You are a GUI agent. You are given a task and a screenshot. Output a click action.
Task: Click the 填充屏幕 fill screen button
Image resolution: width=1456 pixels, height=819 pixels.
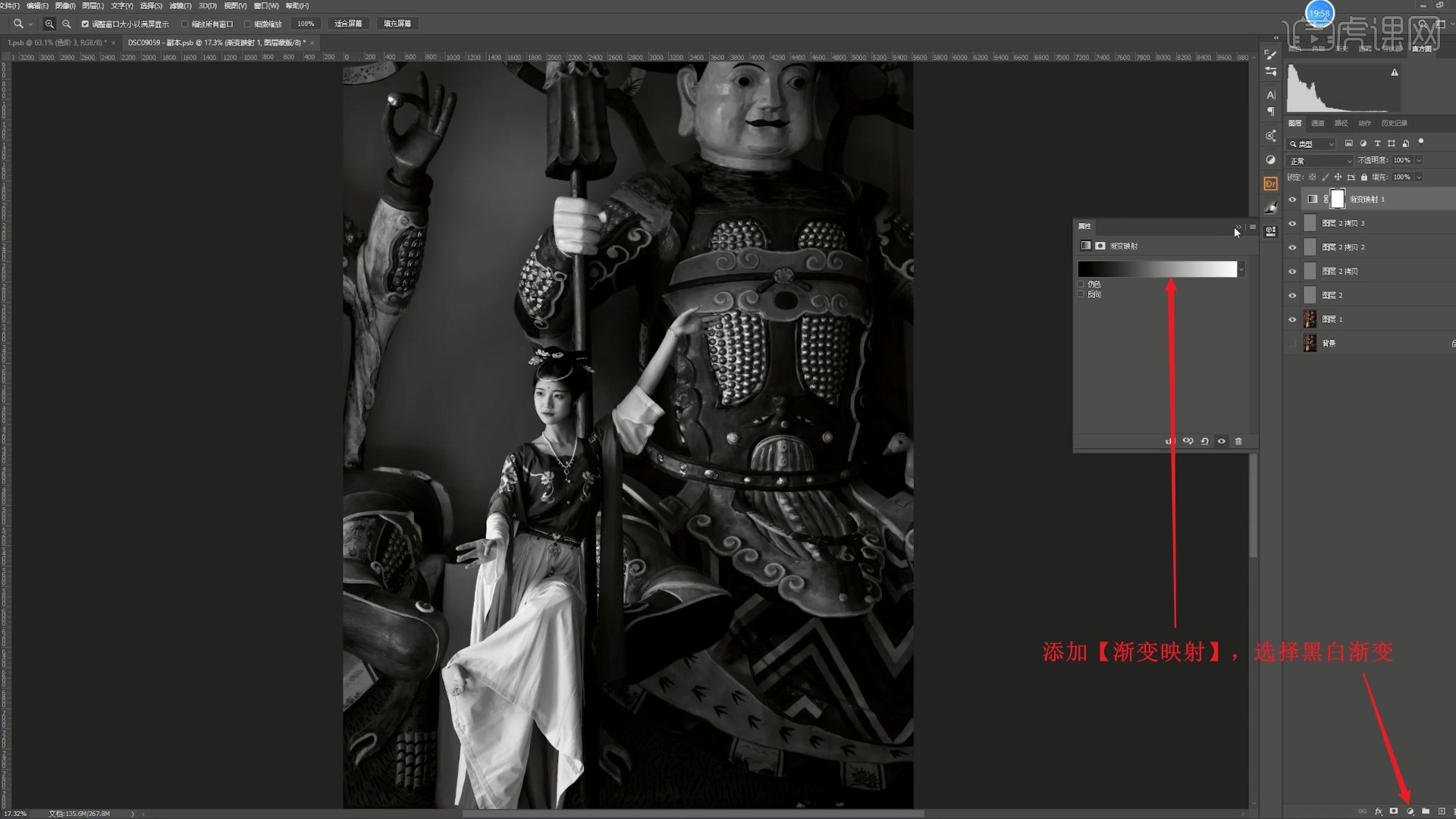click(x=397, y=24)
